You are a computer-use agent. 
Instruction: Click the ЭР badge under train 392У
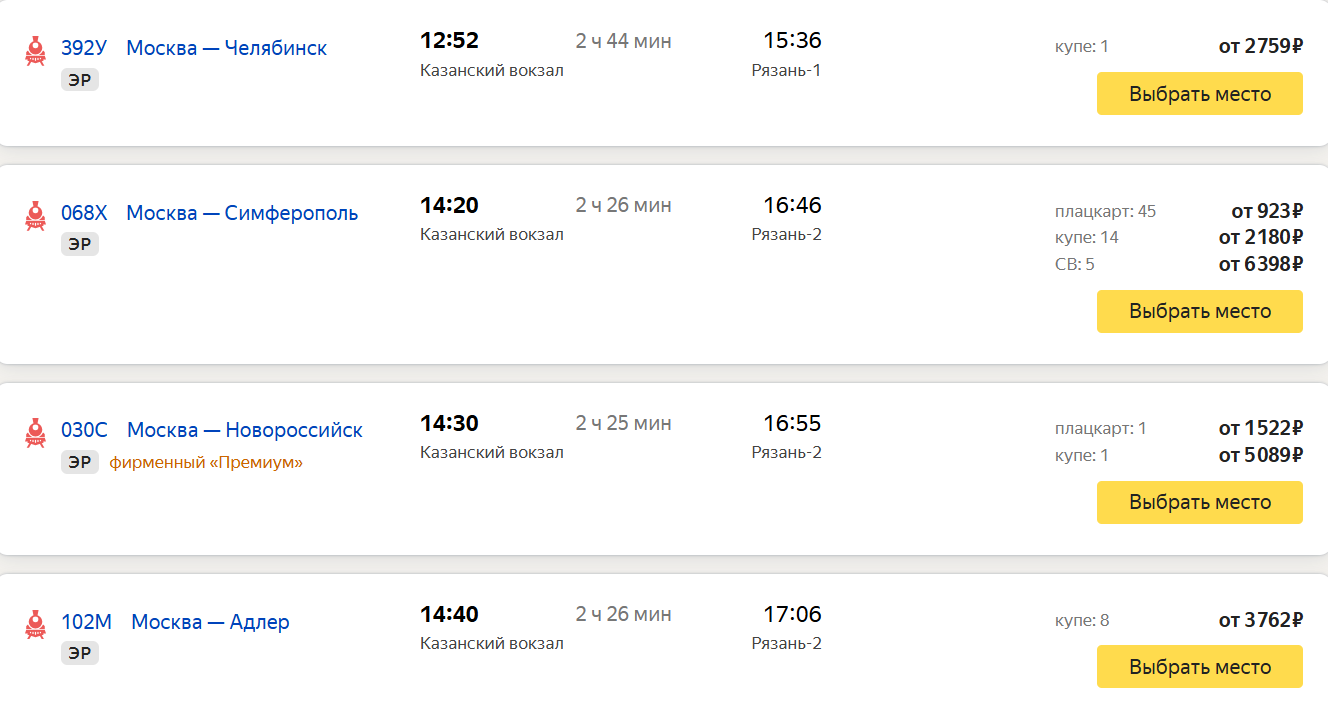80,80
